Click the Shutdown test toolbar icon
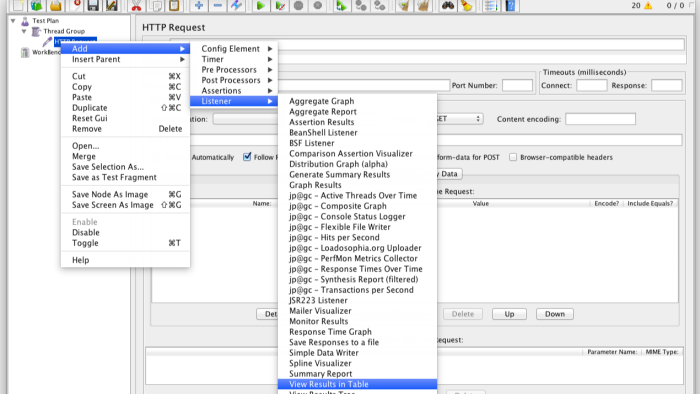This screenshot has height=394, width=700. (317, 5)
